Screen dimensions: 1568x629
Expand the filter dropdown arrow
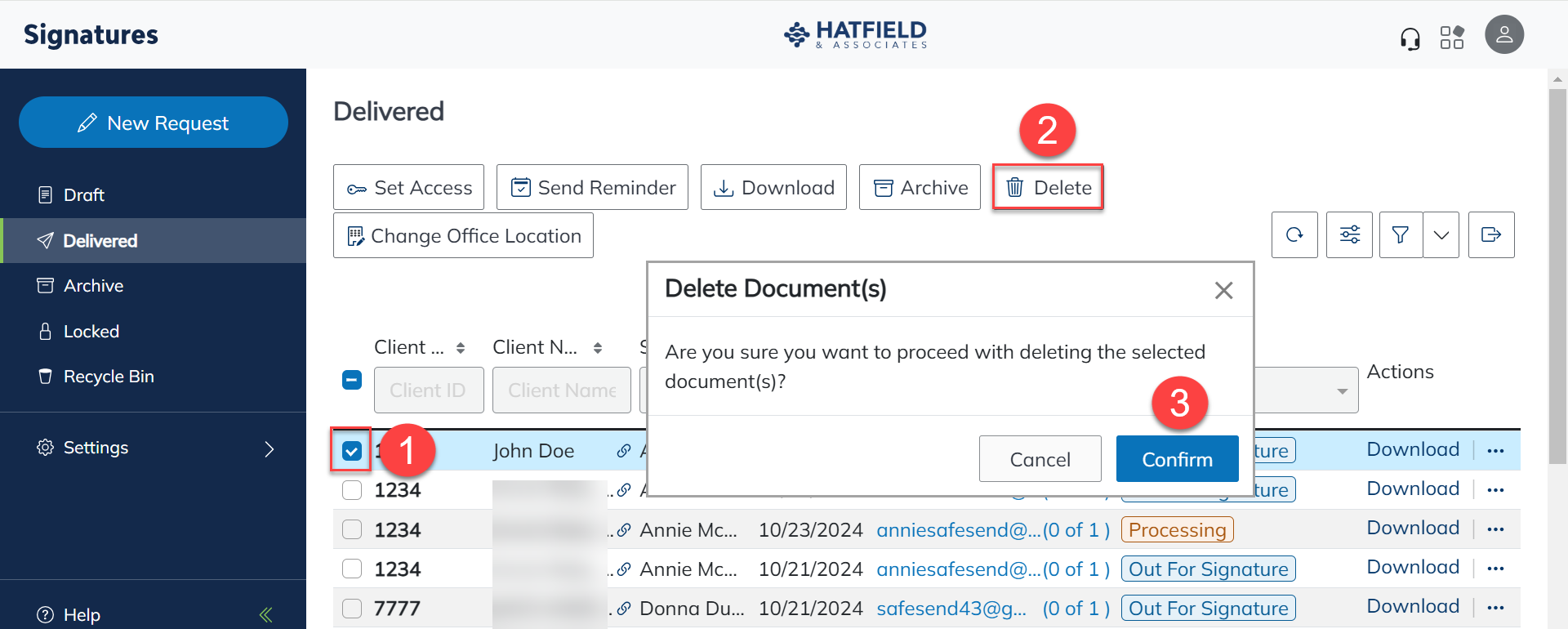click(x=1441, y=235)
